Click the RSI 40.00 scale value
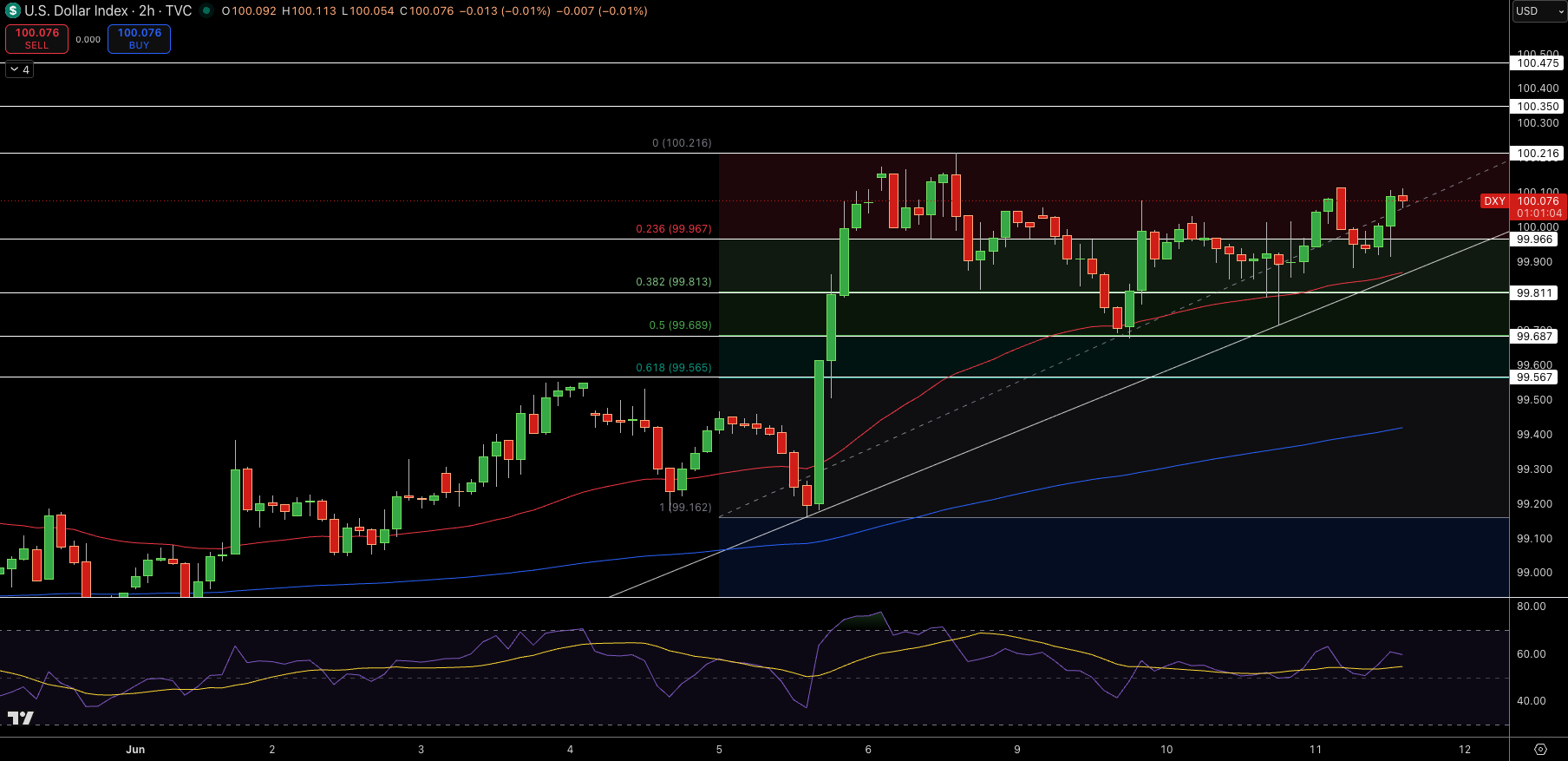Viewport: 1568px width, 761px height. pyautogui.click(x=1532, y=701)
